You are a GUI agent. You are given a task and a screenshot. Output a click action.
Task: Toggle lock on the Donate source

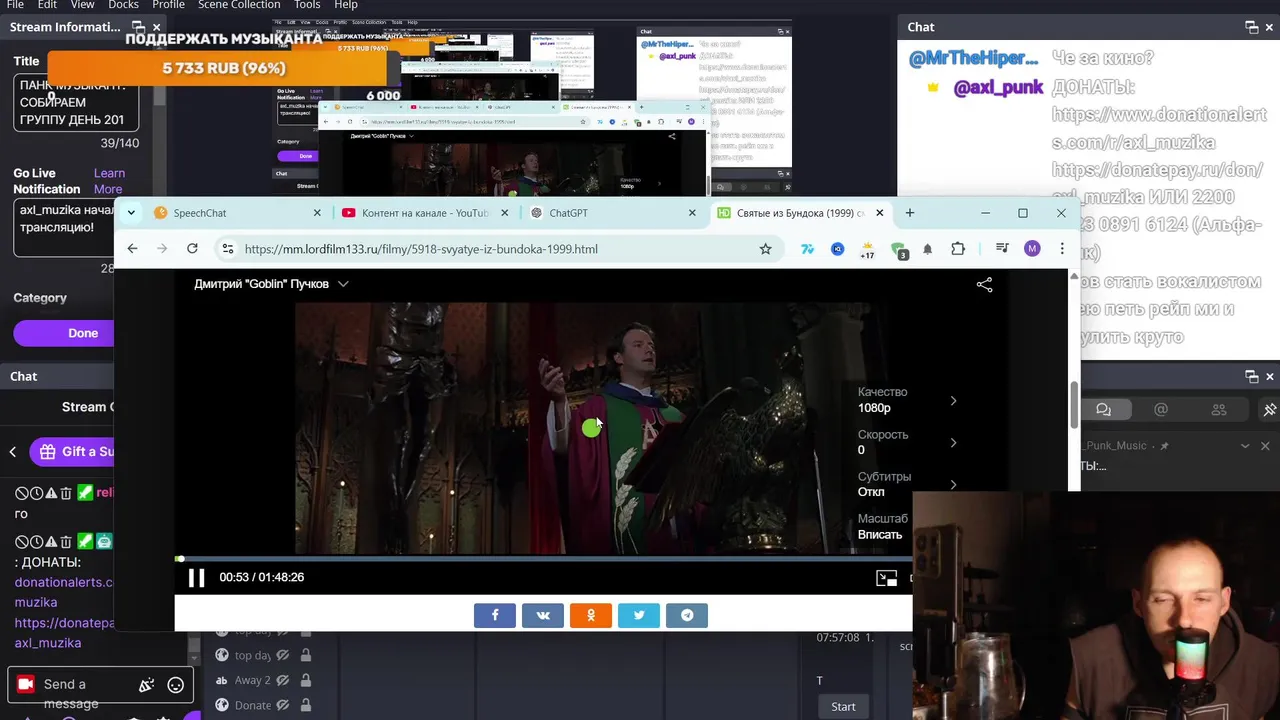[x=305, y=705]
